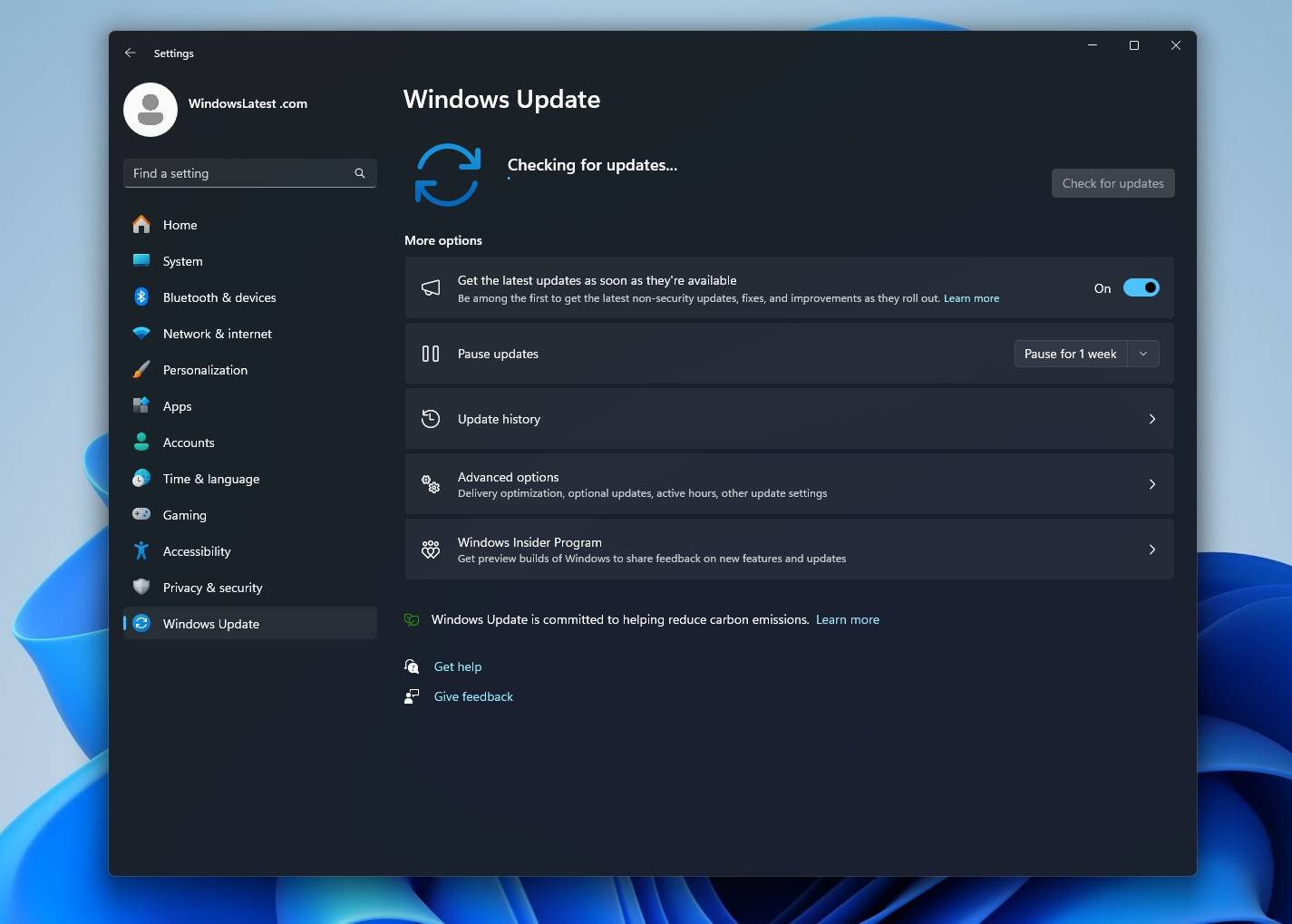Click the Windows Insider Program icon
The width and height of the screenshot is (1292, 924).
click(431, 549)
